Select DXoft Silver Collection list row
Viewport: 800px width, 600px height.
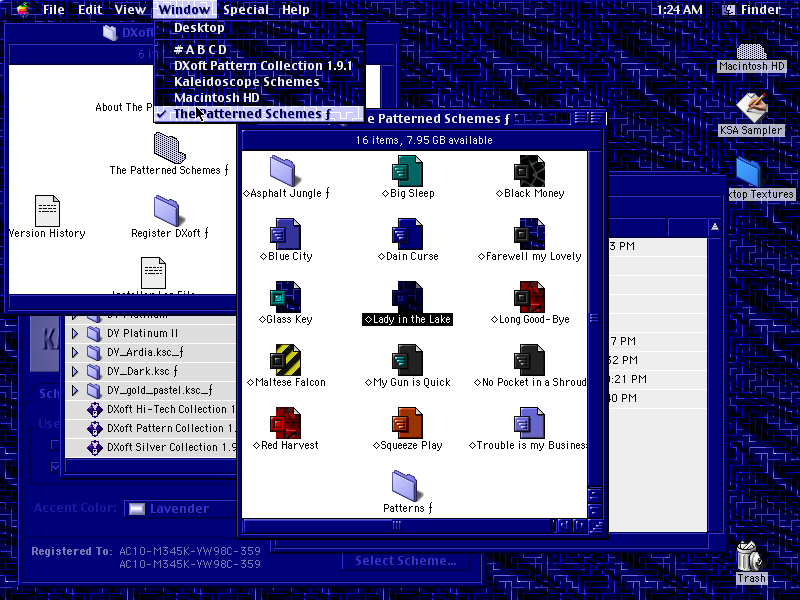(152, 447)
